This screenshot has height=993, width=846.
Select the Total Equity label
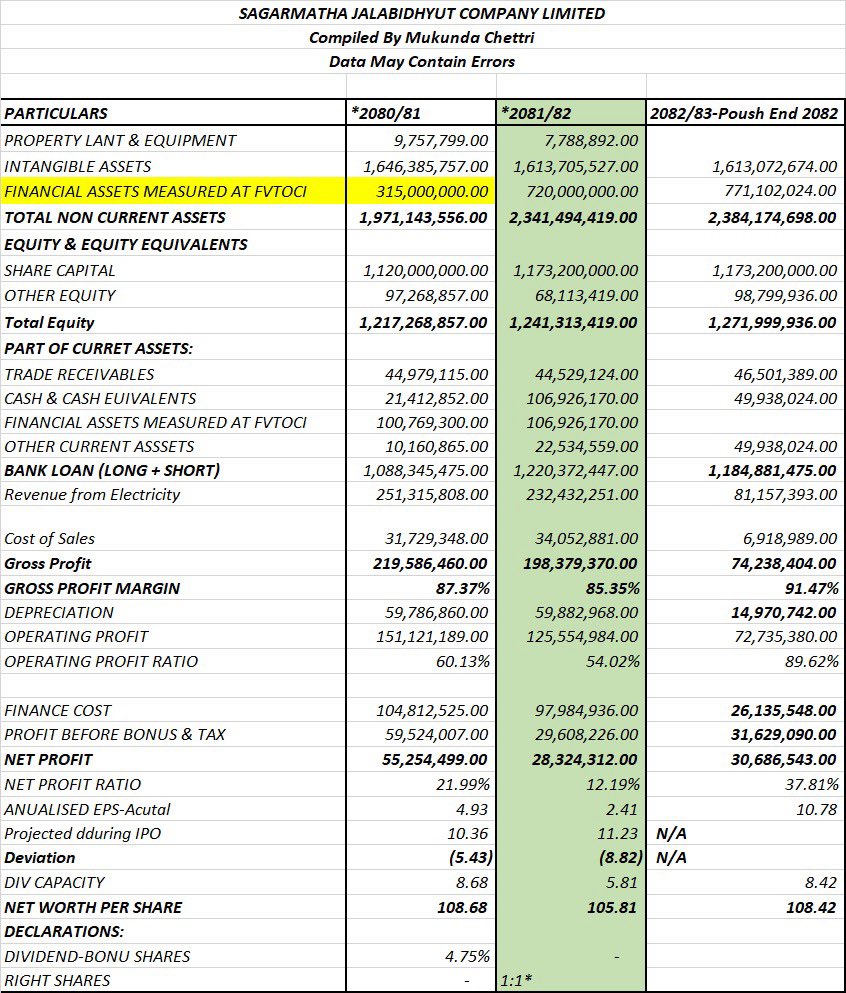tap(49, 323)
